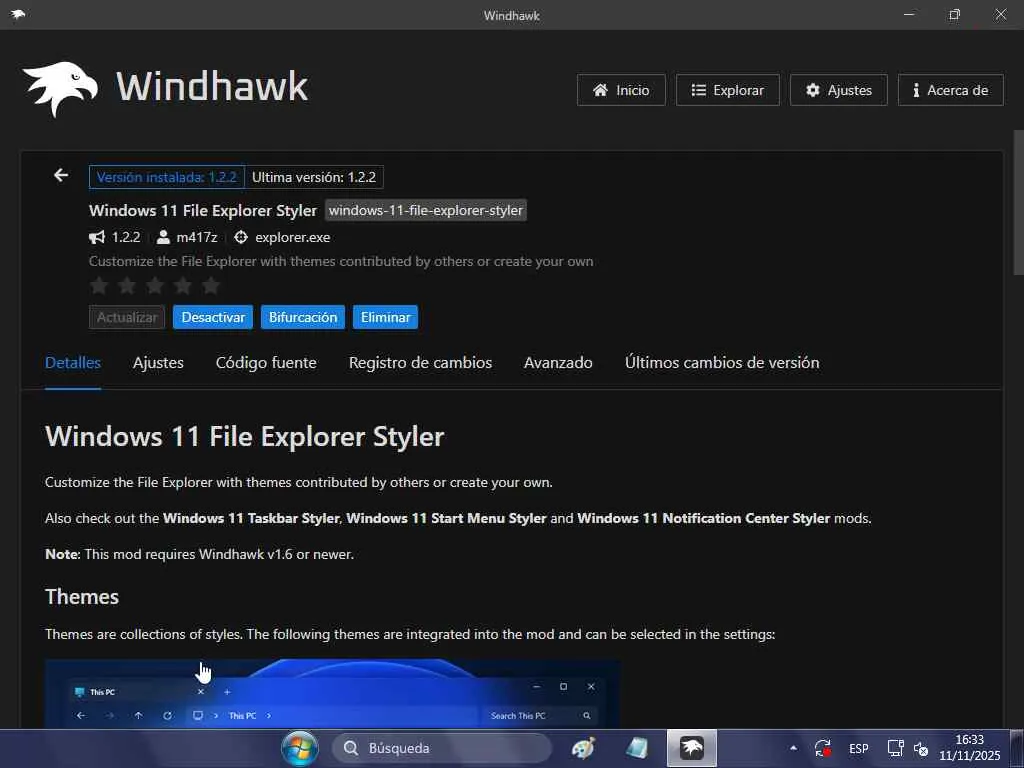Open the Windows 11 Taskbar Styler link
This screenshot has width=1024, height=768.
point(251,519)
